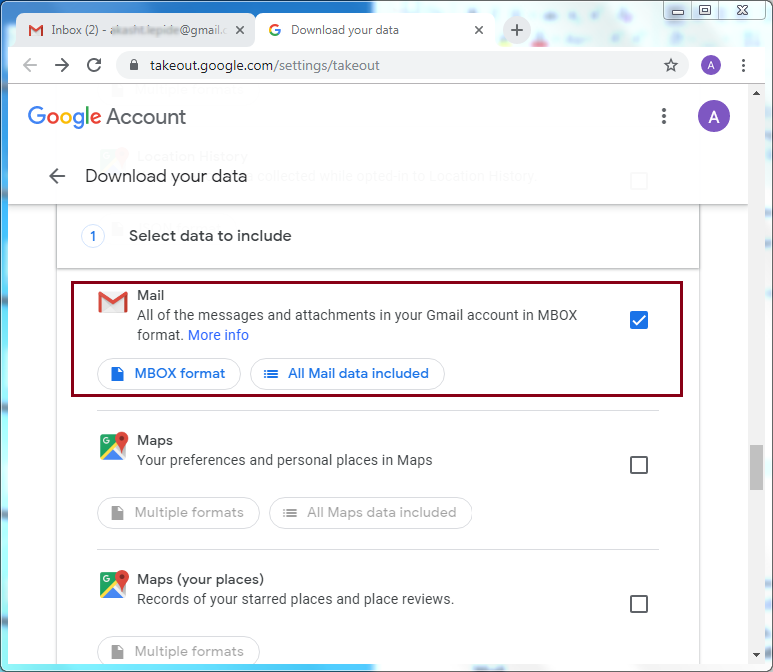Click the scrollbar up arrow
This screenshot has width=773, height=672.
click(x=756, y=93)
